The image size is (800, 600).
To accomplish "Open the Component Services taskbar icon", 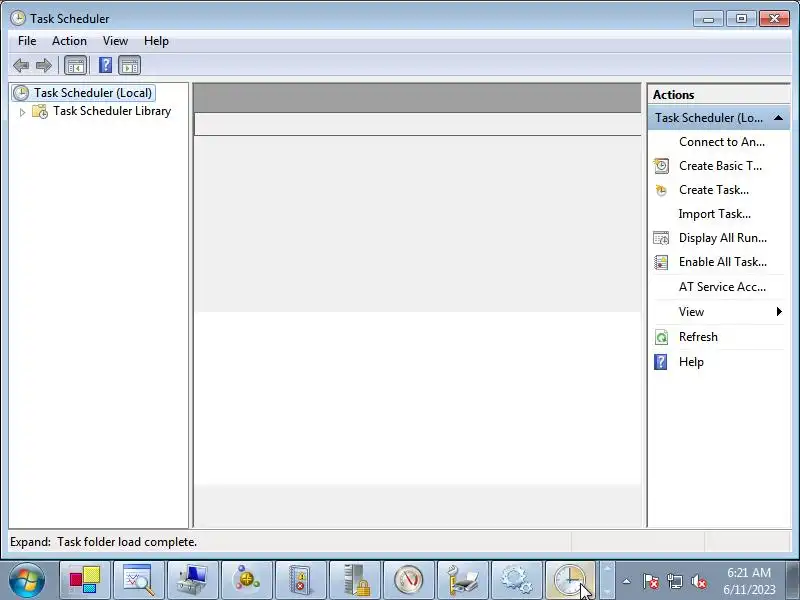I will click(246, 581).
